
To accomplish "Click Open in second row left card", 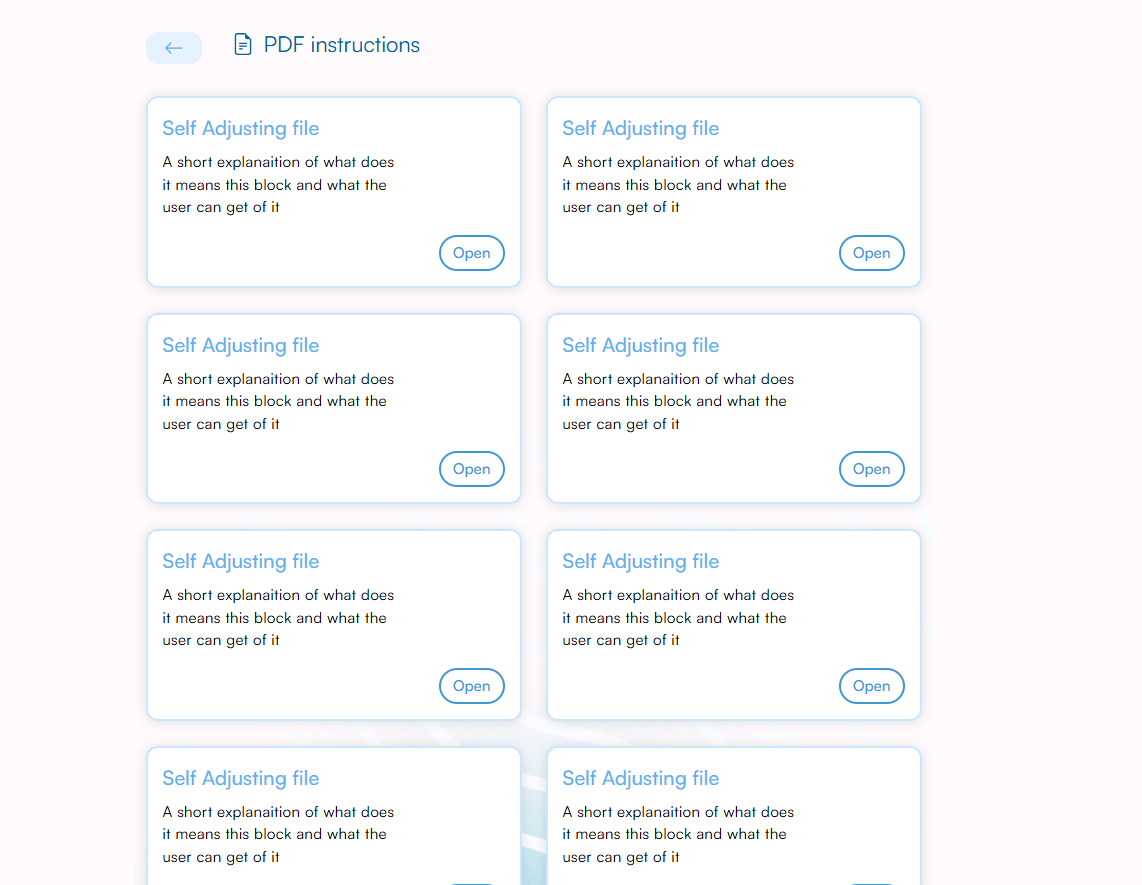I will (472, 469).
